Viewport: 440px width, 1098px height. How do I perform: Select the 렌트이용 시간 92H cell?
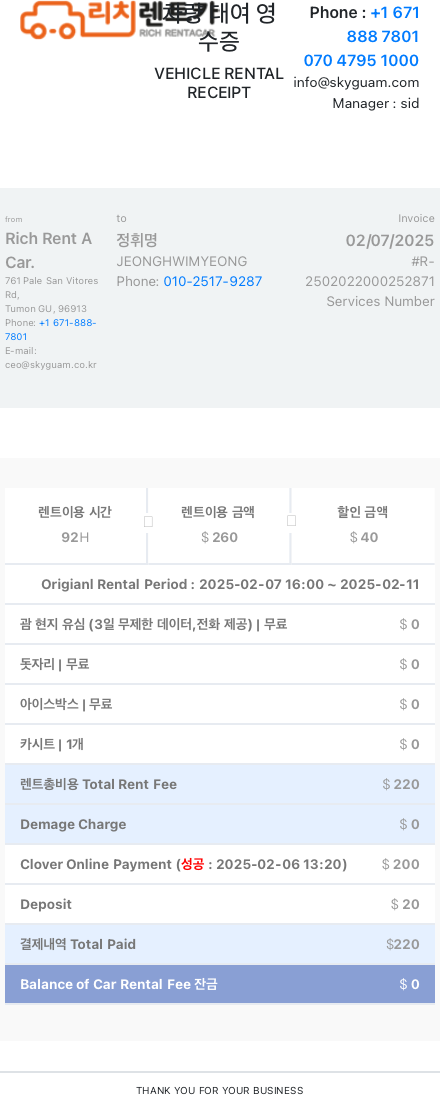point(75,525)
